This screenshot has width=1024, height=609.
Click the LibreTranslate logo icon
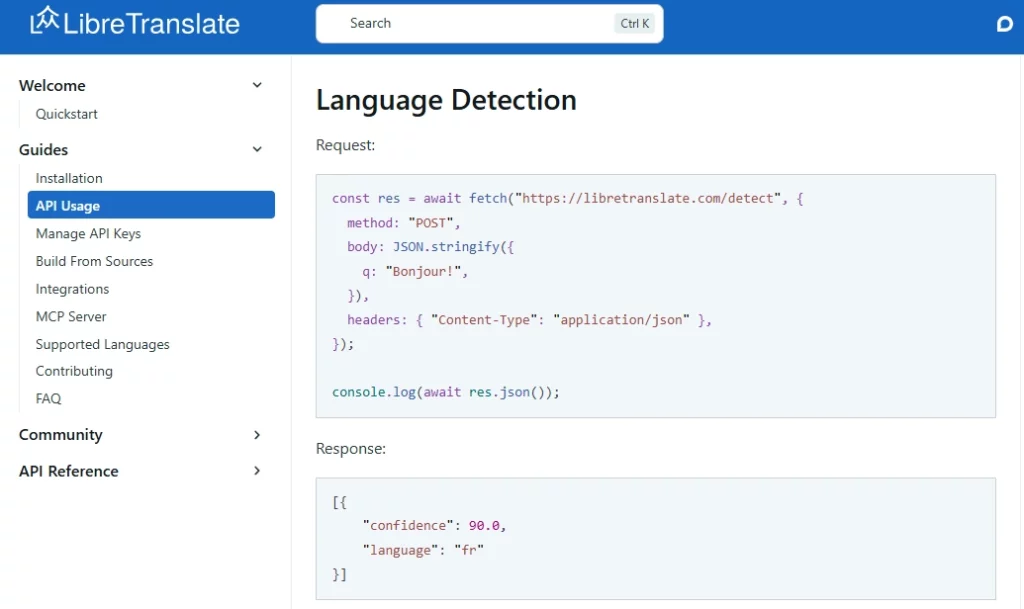pyautogui.click(x=44, y=20)
